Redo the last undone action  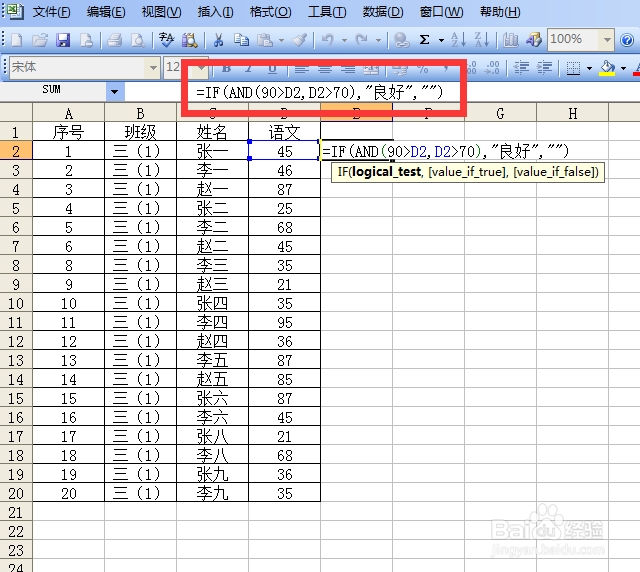362,40
